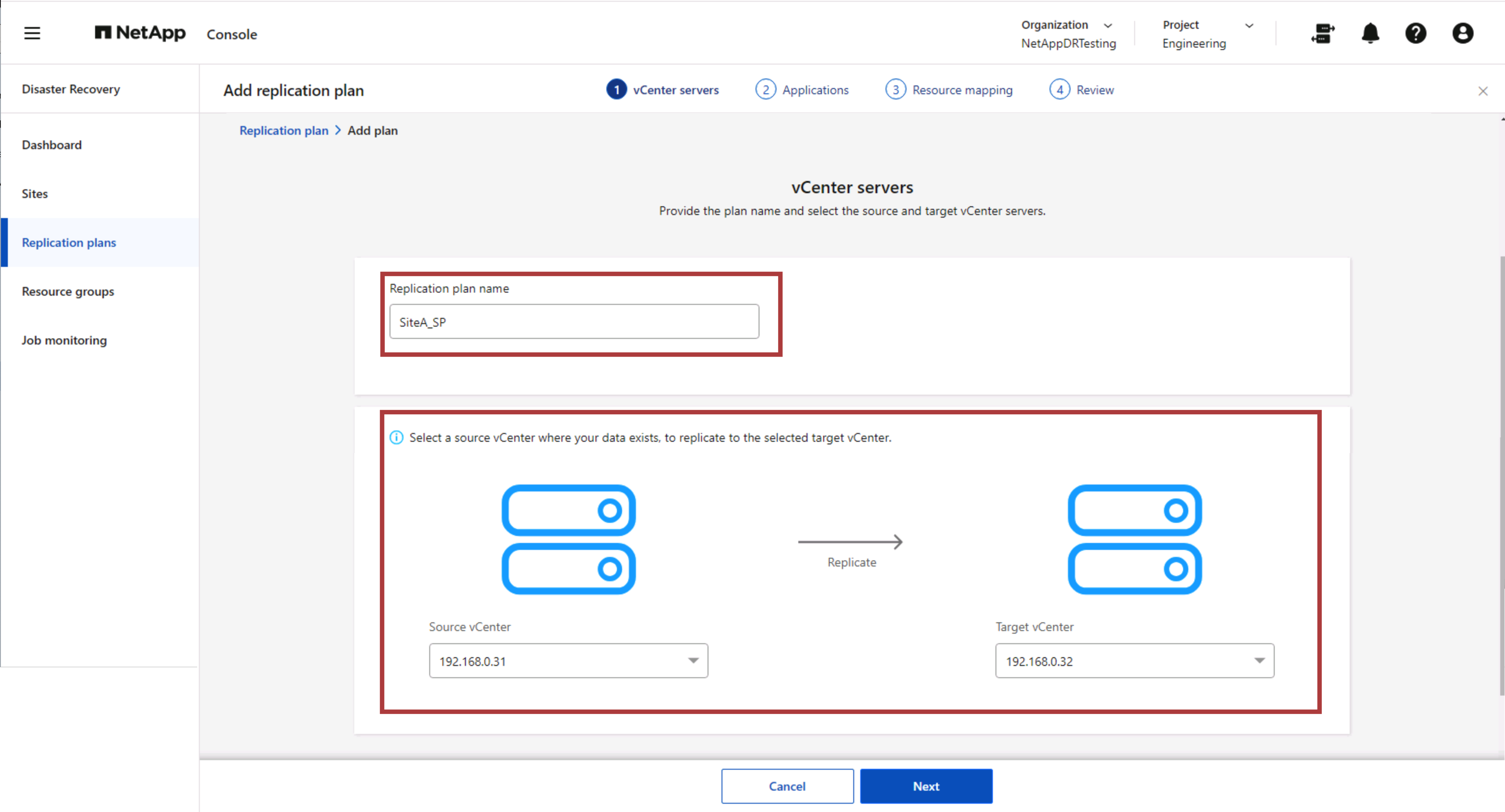Open the Source vCenter dropdown
Screen dimensions: 1505x812
(693, 661)
